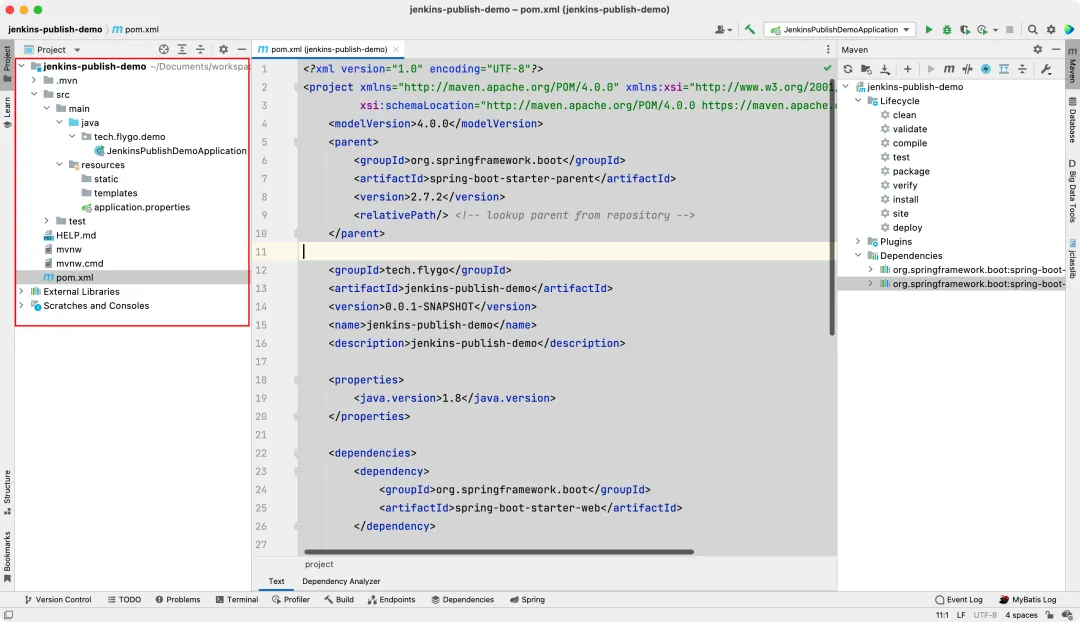Hide the Project panel with minus icon
Viewport: 1080px width, 622px height.
[x=242, y=50]
